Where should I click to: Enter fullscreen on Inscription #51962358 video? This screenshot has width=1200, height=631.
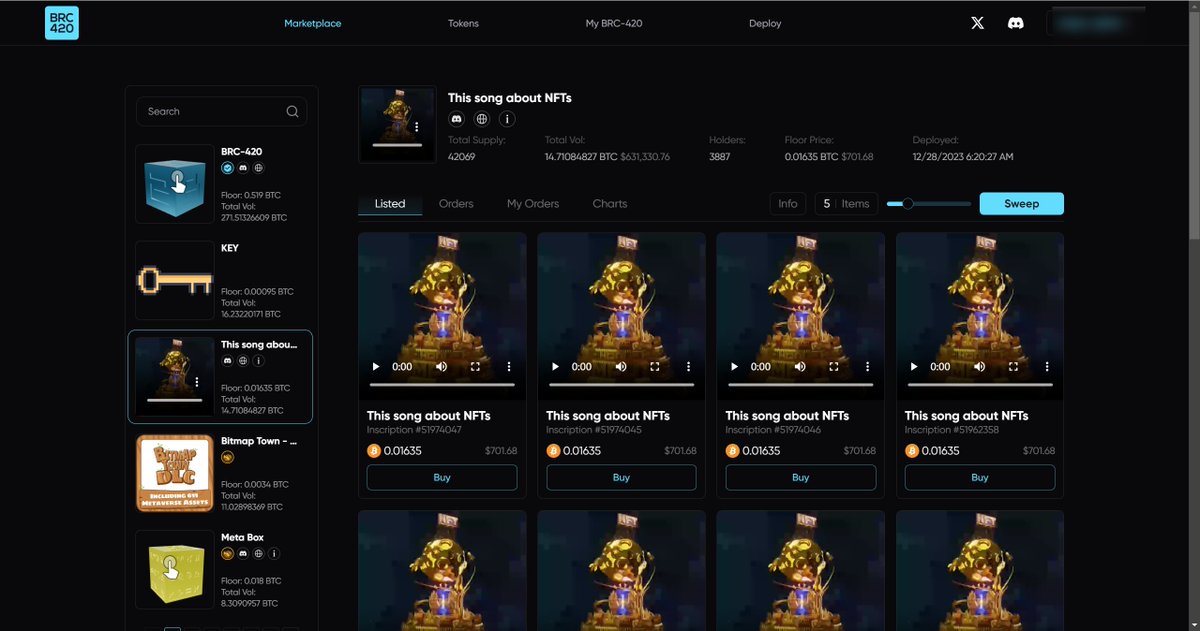pyautogui.click(x=1013, y=367)
